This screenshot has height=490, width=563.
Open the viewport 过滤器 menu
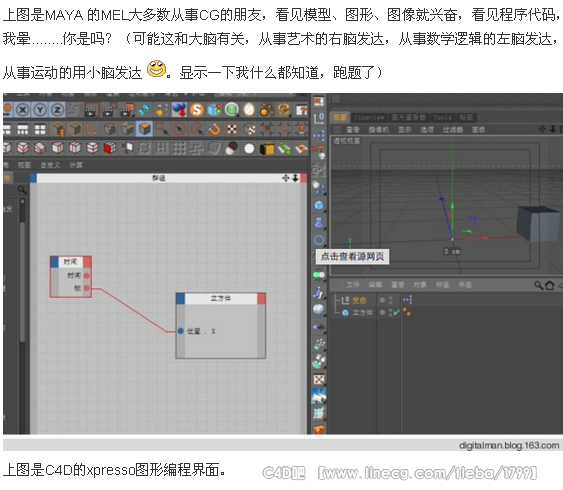pyautogui.click(x=452, y=130)
